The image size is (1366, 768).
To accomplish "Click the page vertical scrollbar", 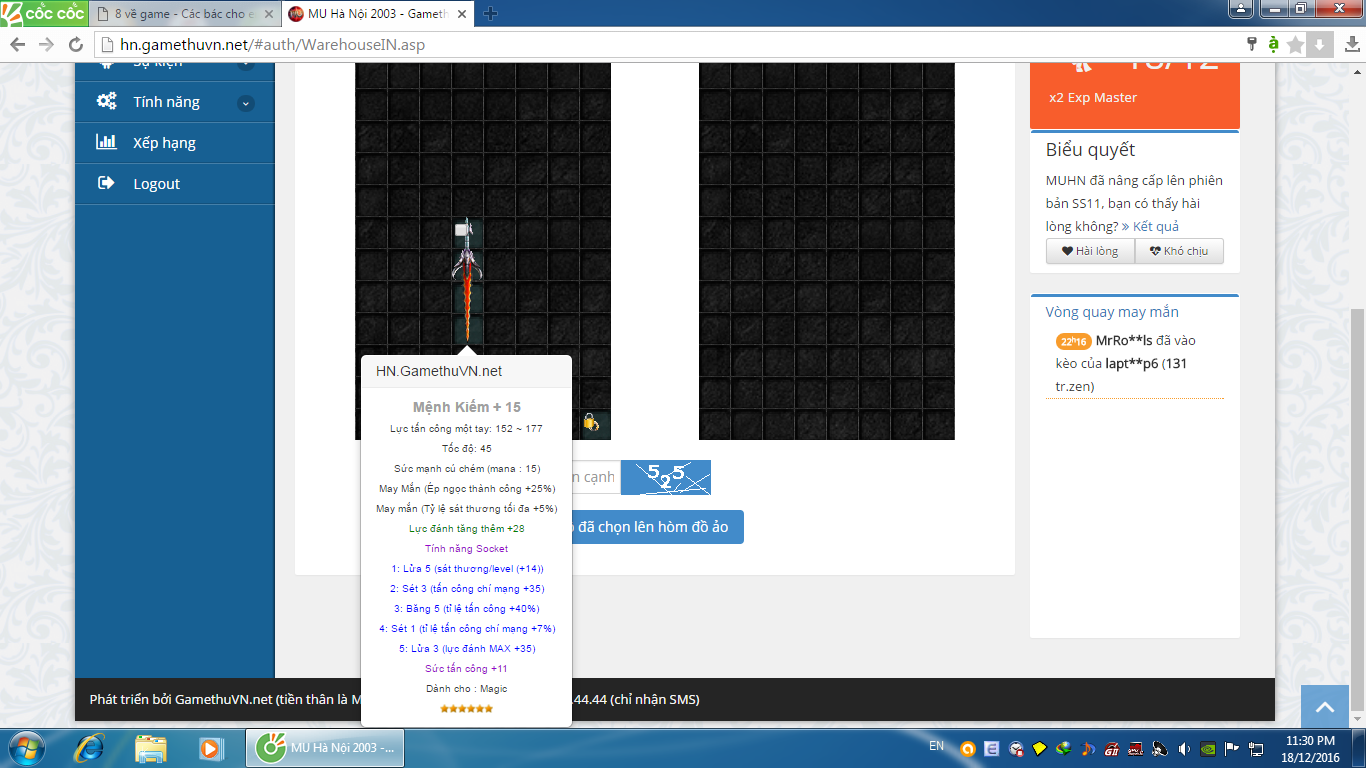I will point(1358,510).
